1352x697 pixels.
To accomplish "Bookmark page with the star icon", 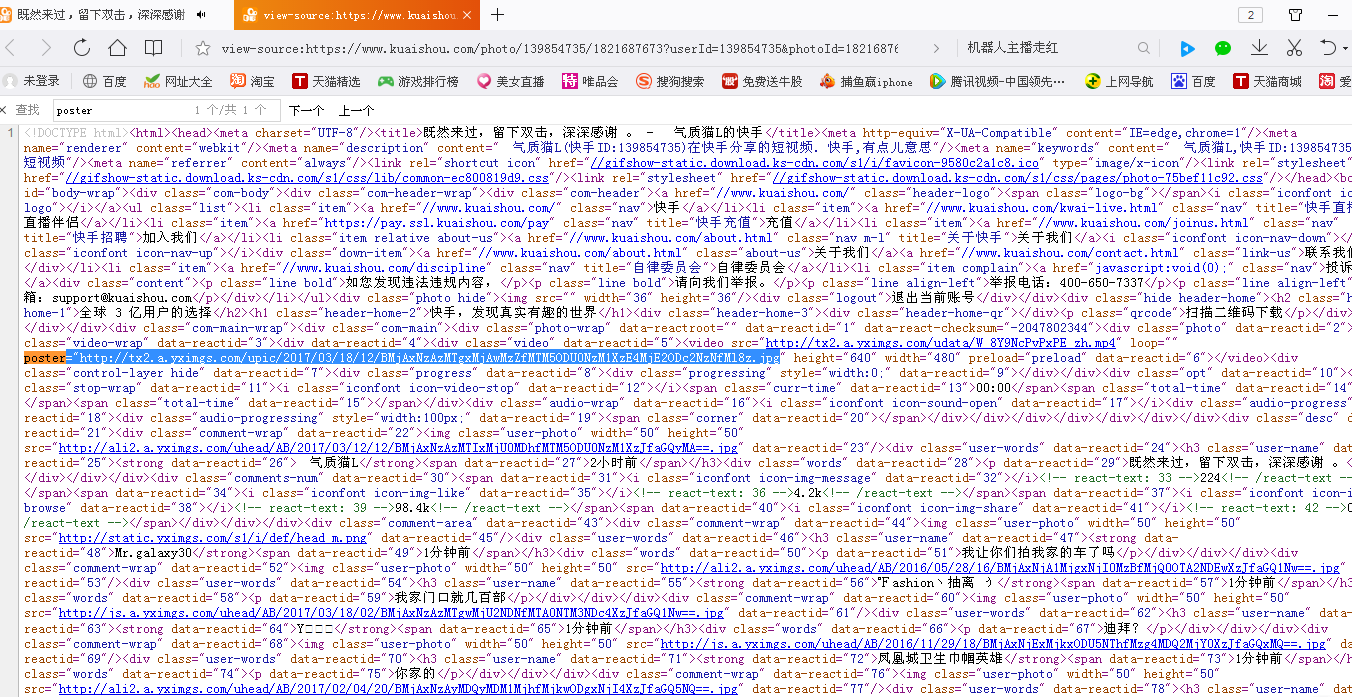I will click(x=203, y=48).
